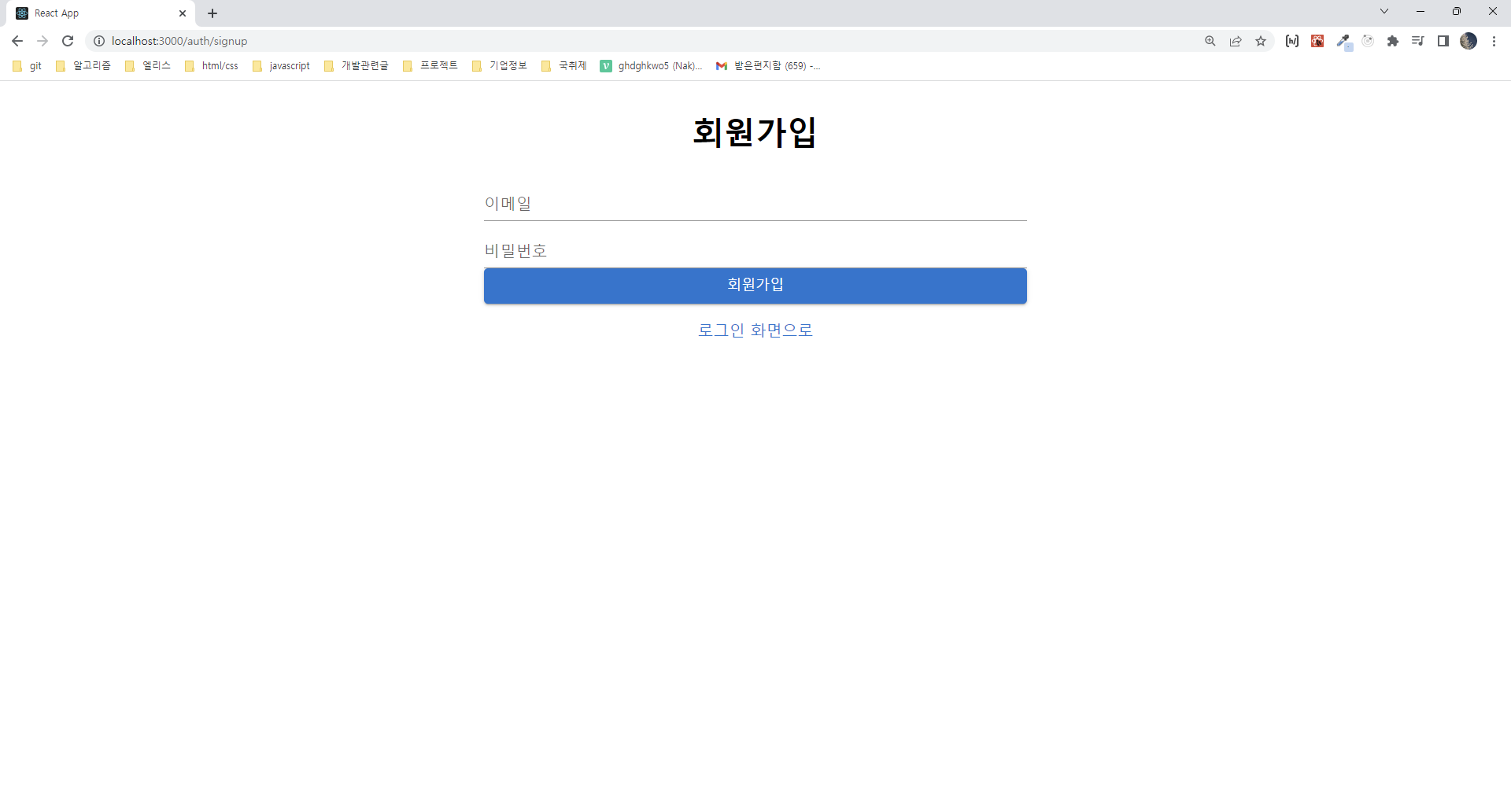Viewport: 1511px width, 812px height.
Task: View site information in the address bar
Action: pos(99,41)
